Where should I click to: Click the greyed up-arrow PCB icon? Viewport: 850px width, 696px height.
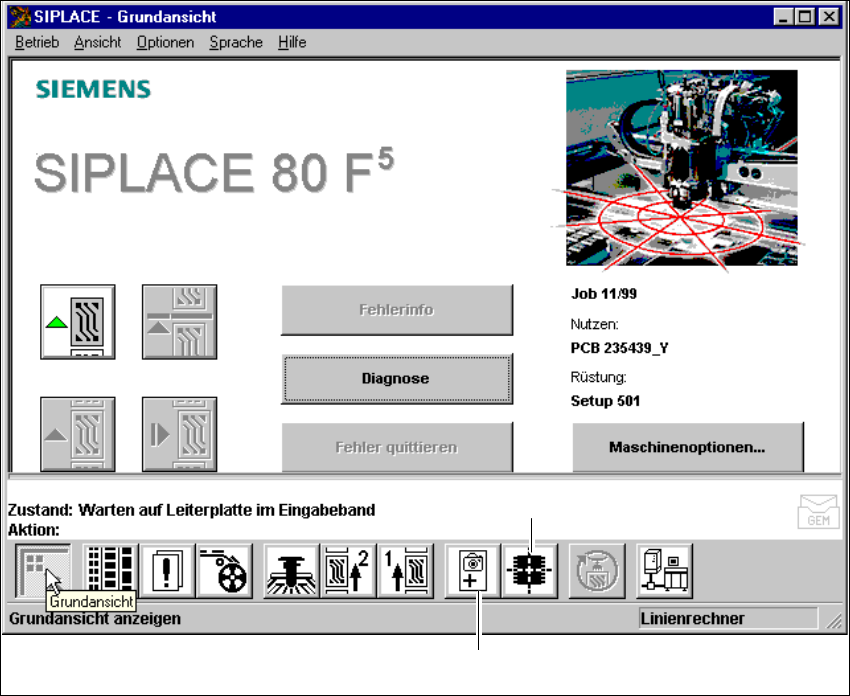(78, 434)
